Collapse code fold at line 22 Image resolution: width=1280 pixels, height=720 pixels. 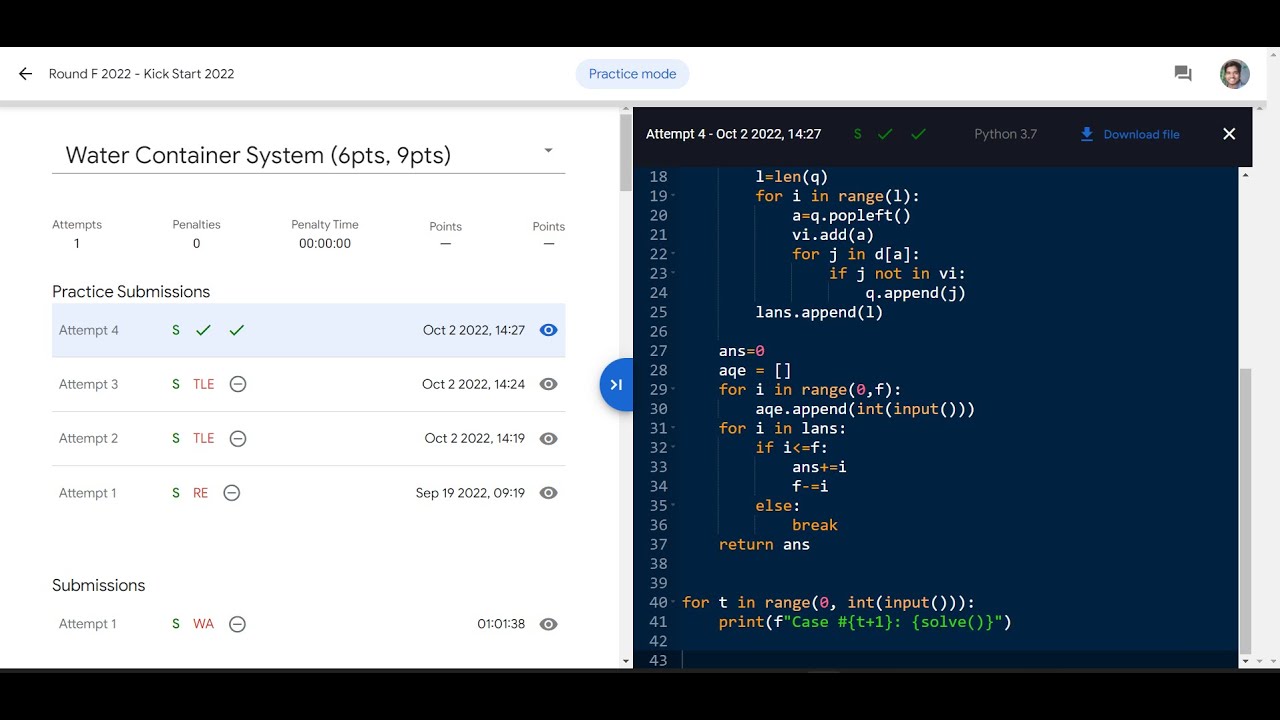[x=673, y=255]
